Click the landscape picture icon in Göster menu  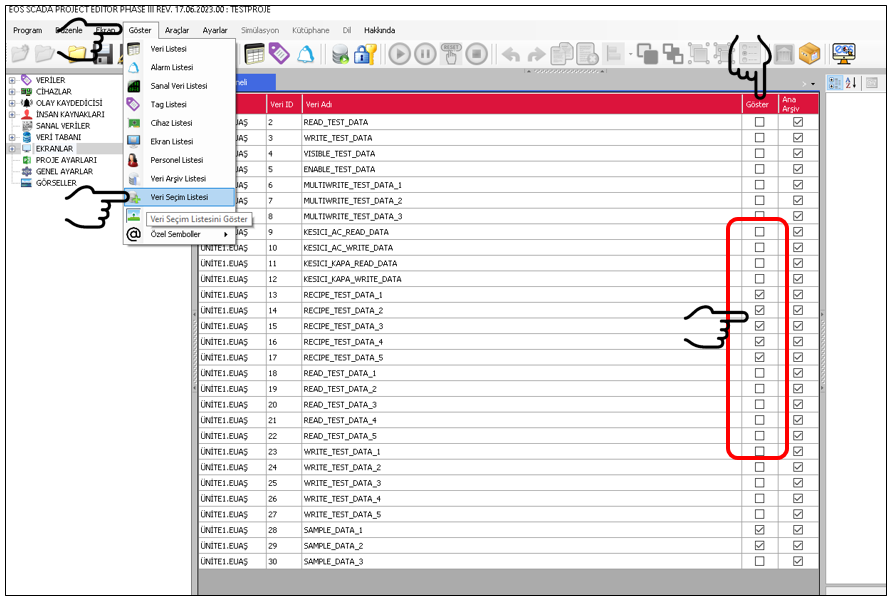pyautogui.click(x=133, y=215)
